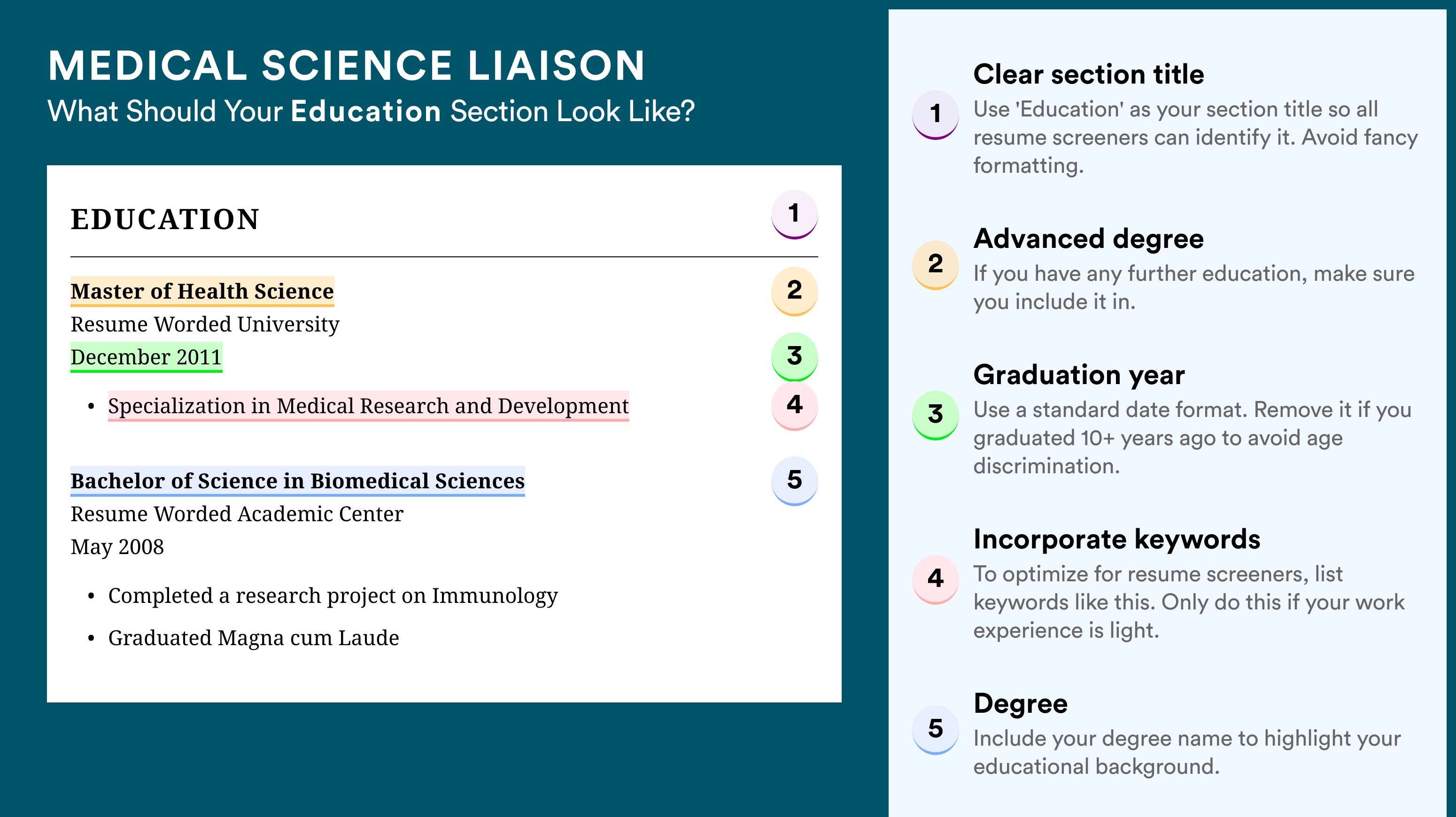Click the Incorporate keywords heading
Screen dimensions: 1456x817
[x=1117, y=540]
